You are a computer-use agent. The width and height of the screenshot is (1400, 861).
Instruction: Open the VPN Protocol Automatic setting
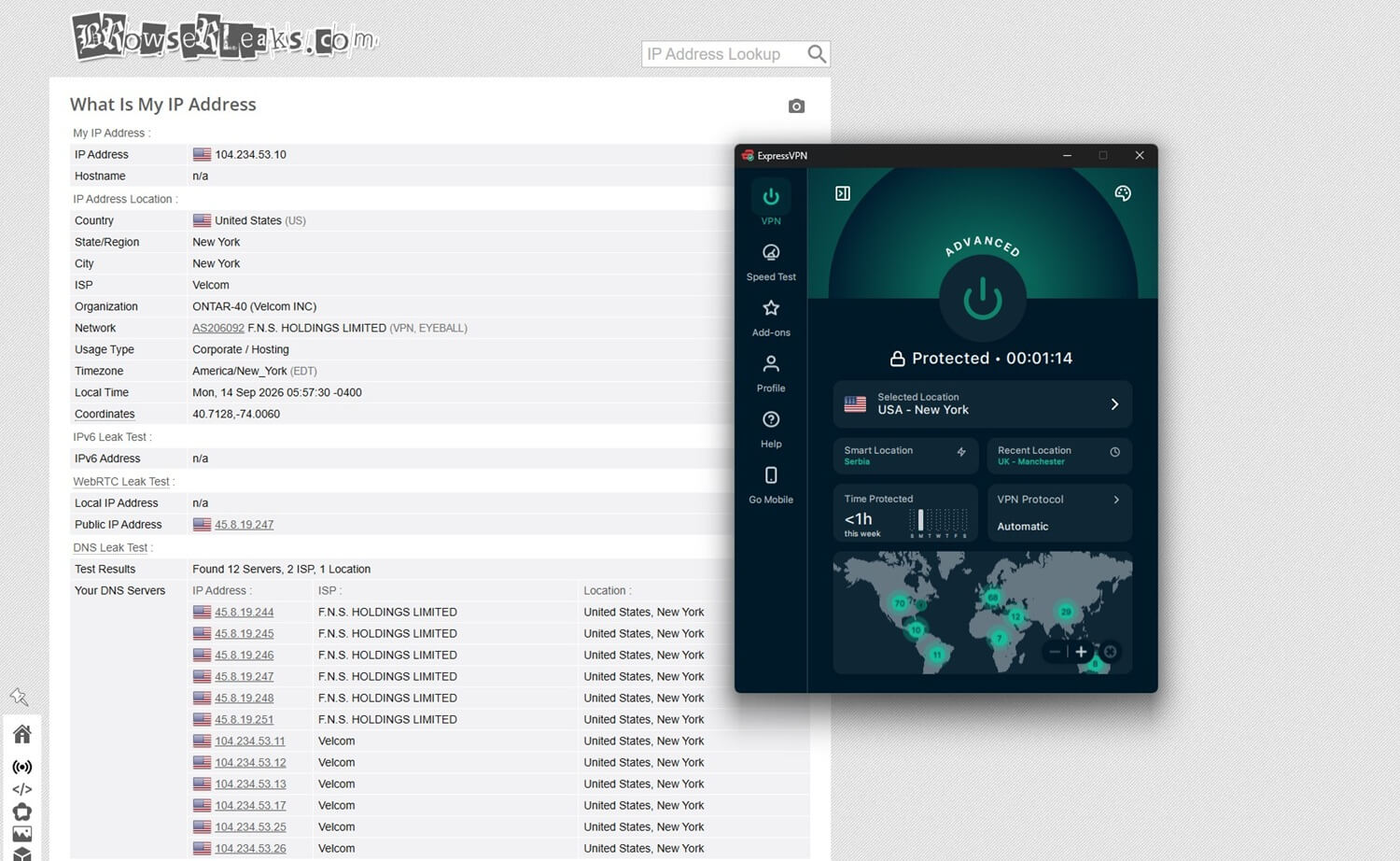tap(1059, 513)
